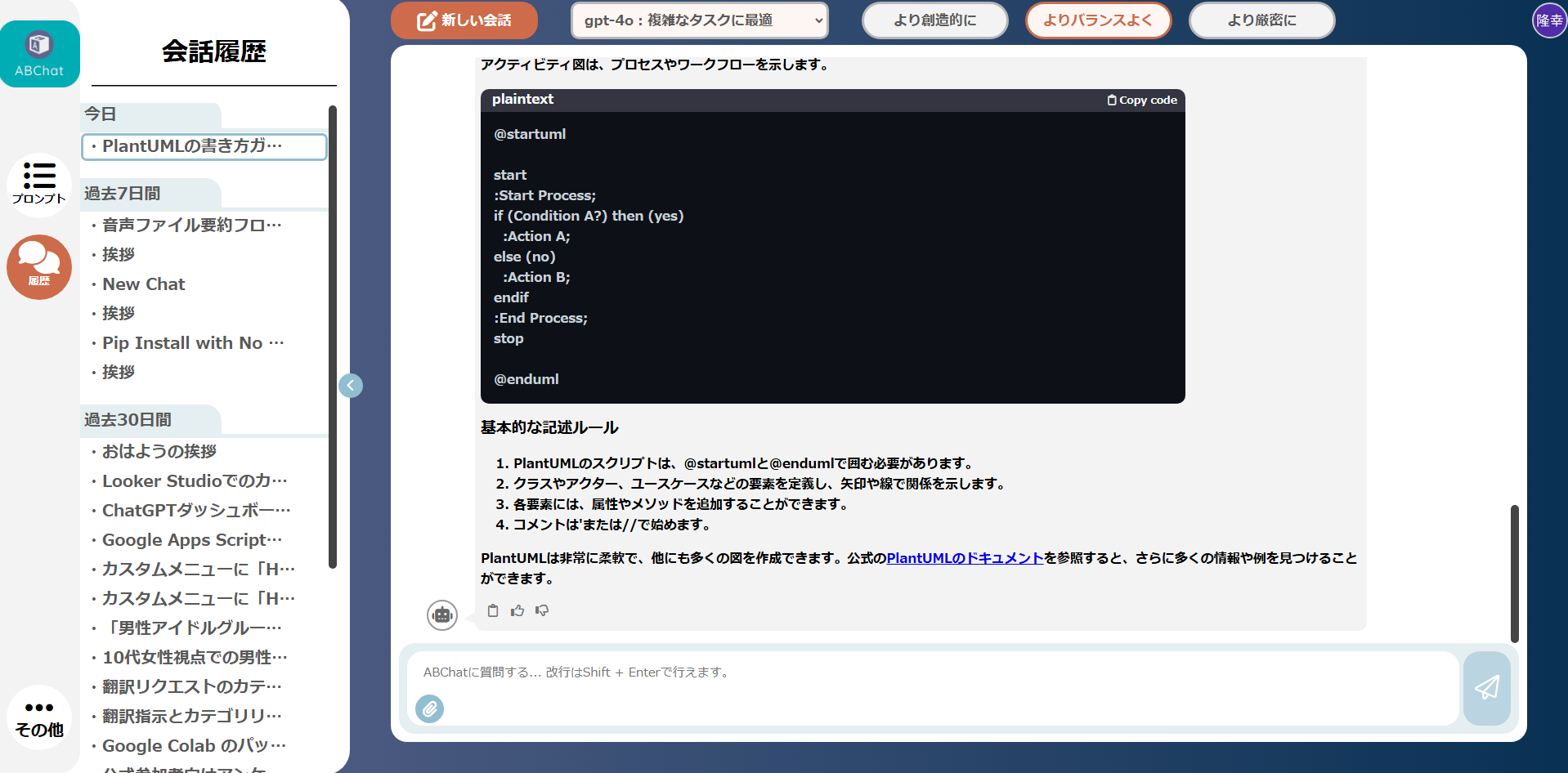
Task: Open the その他 more options icon
Action: coord(38,717)
